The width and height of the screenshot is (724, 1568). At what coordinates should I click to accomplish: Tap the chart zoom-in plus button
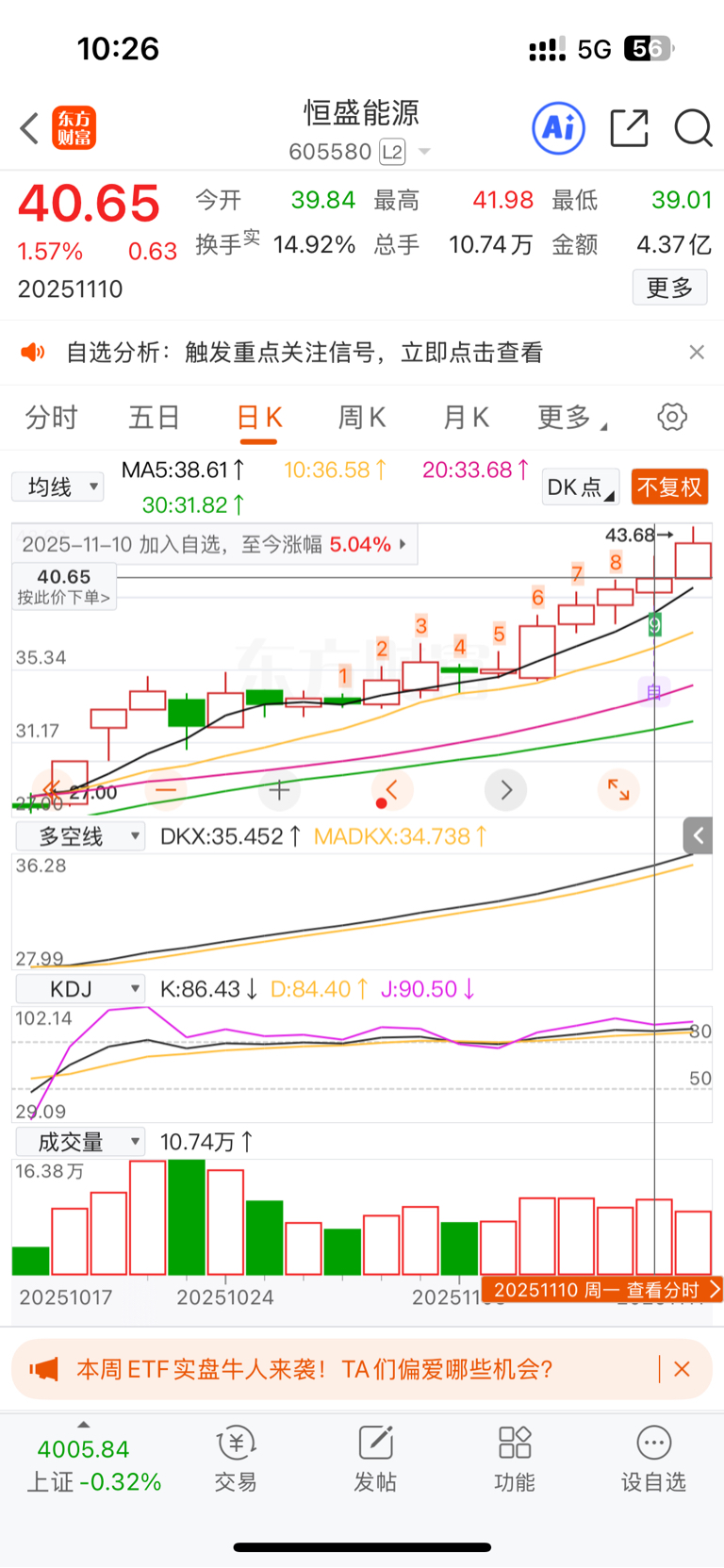point(279,789)
